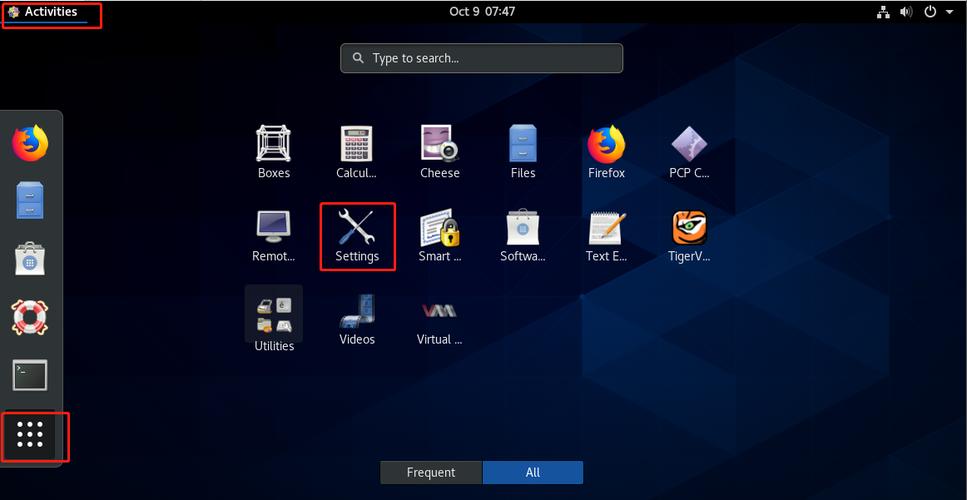Open Files cabinet icon in dock
This screenshot has height=500, width=967.
(x=30, y=200)
